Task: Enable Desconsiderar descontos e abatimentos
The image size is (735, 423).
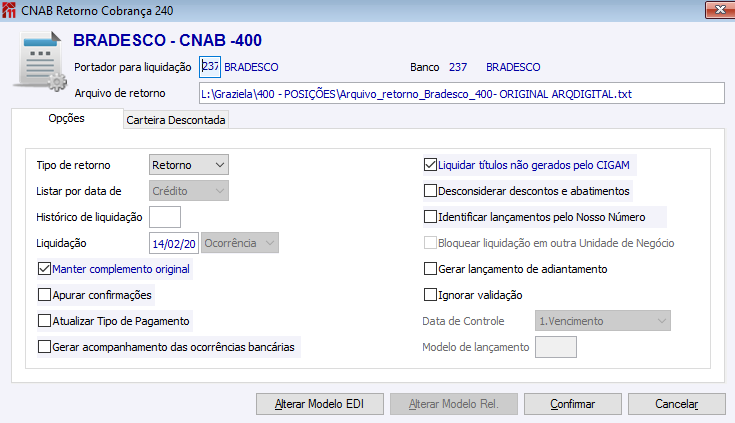Action: (430, 191)
